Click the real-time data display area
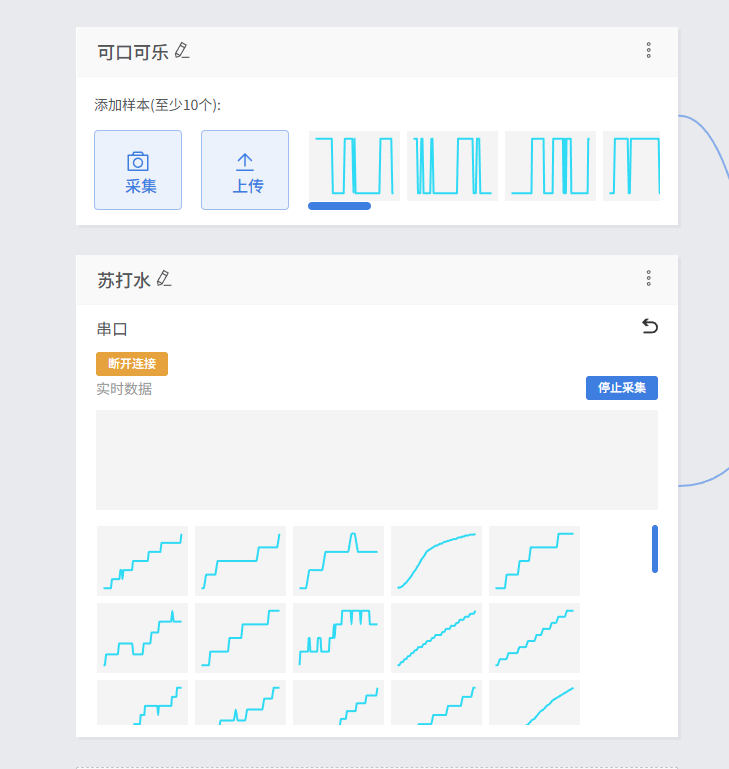The width and height of the screenshot is (729, 769). point(376,460)
